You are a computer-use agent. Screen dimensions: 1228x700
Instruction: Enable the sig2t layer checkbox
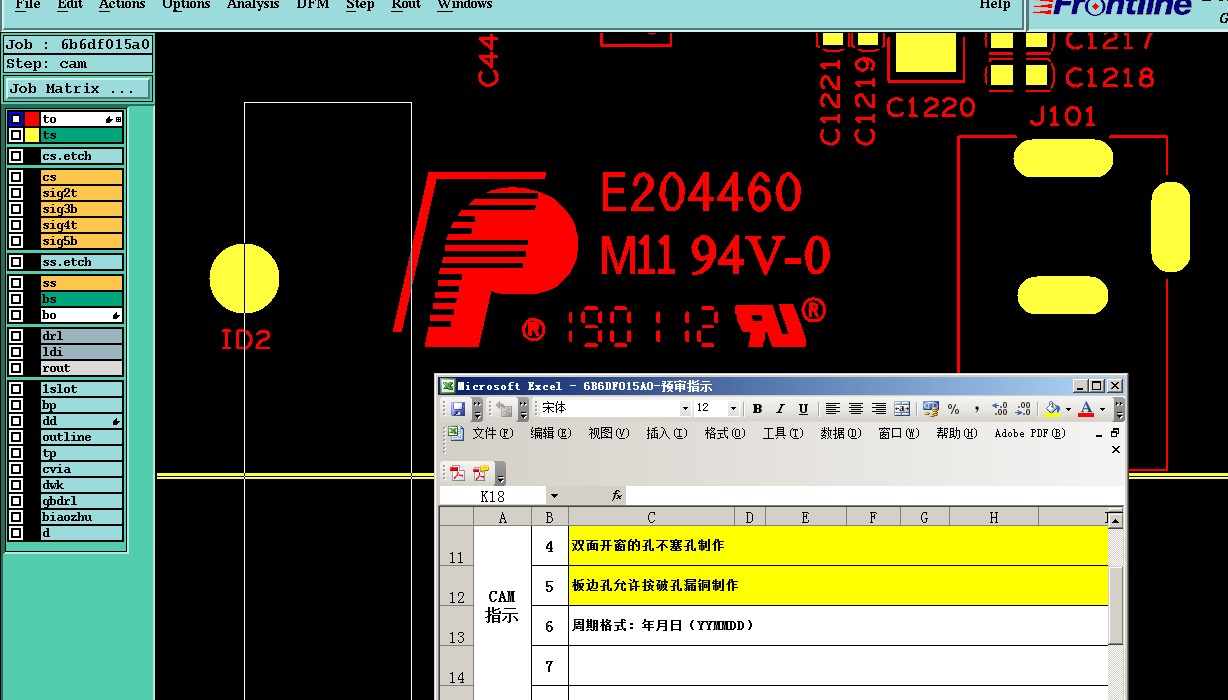click(16, 193)
